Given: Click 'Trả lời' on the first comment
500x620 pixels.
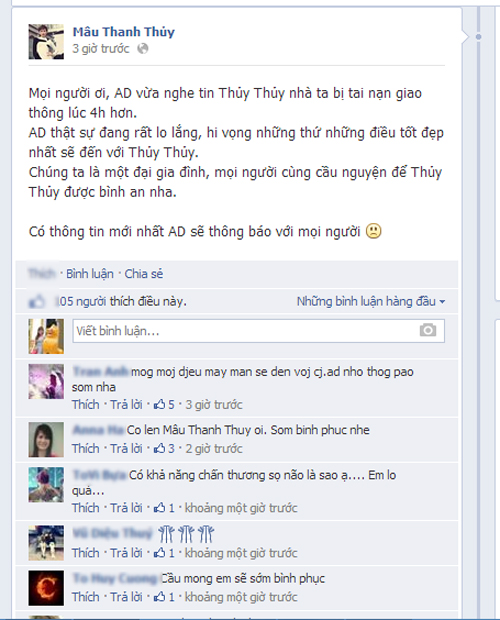Looking at the screenshot, I should pyautogui.click(x=126, y=405).
